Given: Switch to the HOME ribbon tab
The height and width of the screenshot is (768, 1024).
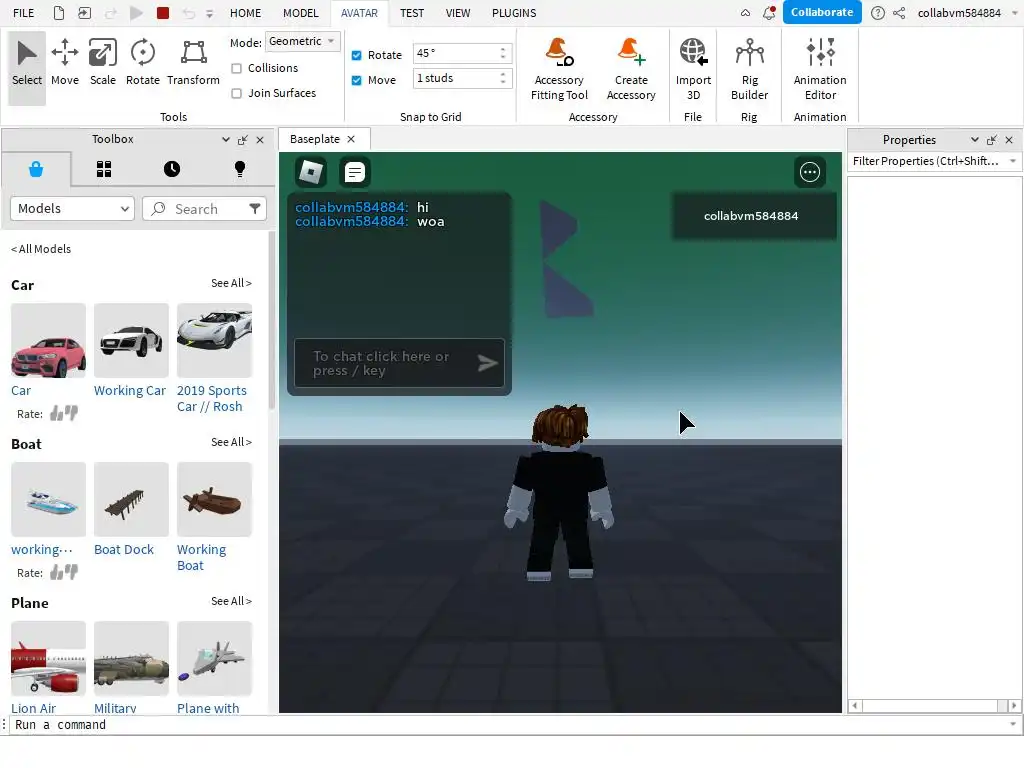Looking at the screenshot, I should tap(246, 12).
